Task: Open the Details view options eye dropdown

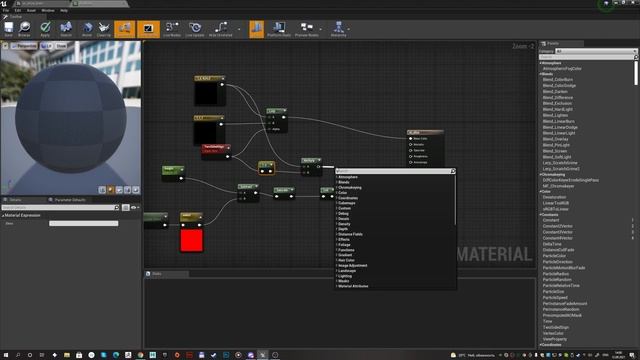Action: pyautogui.click(x=135, y=207)
